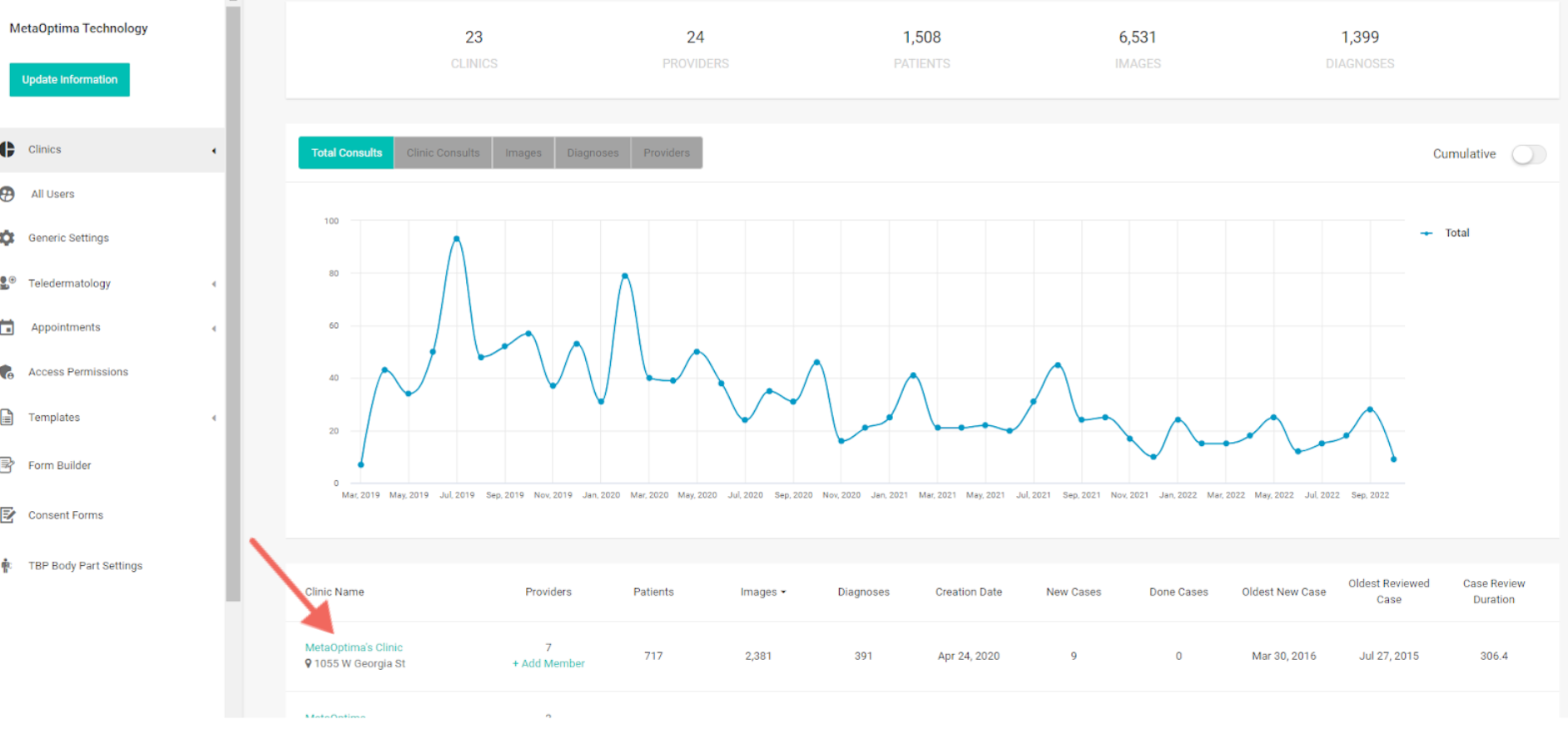1568x754 pixels.
Task: Click the All Users globe icon
Action: point(7,194)
